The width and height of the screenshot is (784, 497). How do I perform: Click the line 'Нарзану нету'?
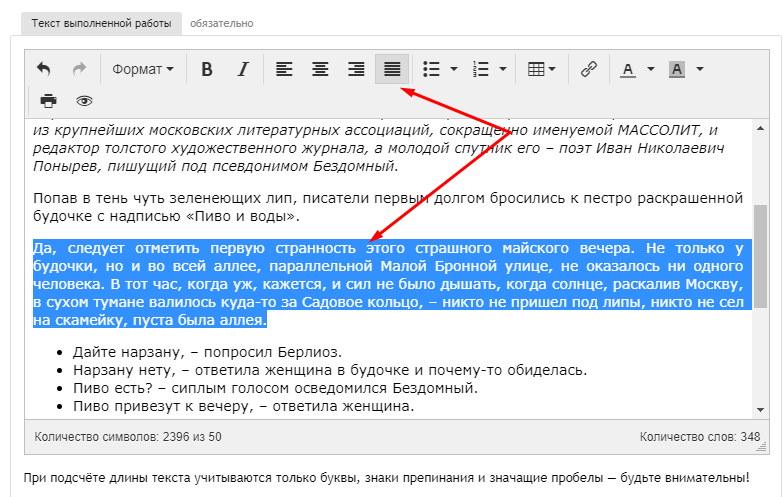click(330, 370)
